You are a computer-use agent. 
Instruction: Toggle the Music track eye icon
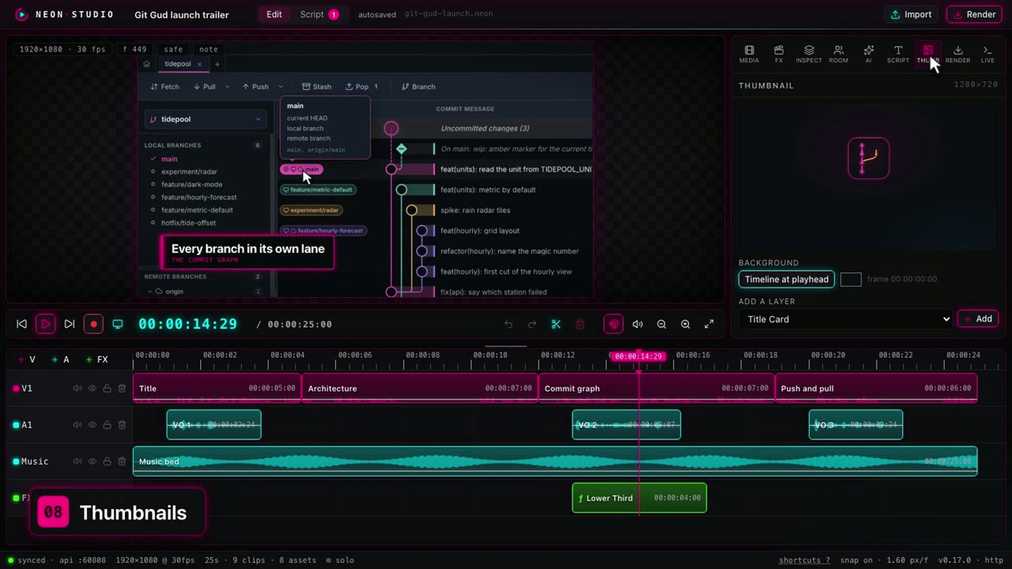click(92, 461)
